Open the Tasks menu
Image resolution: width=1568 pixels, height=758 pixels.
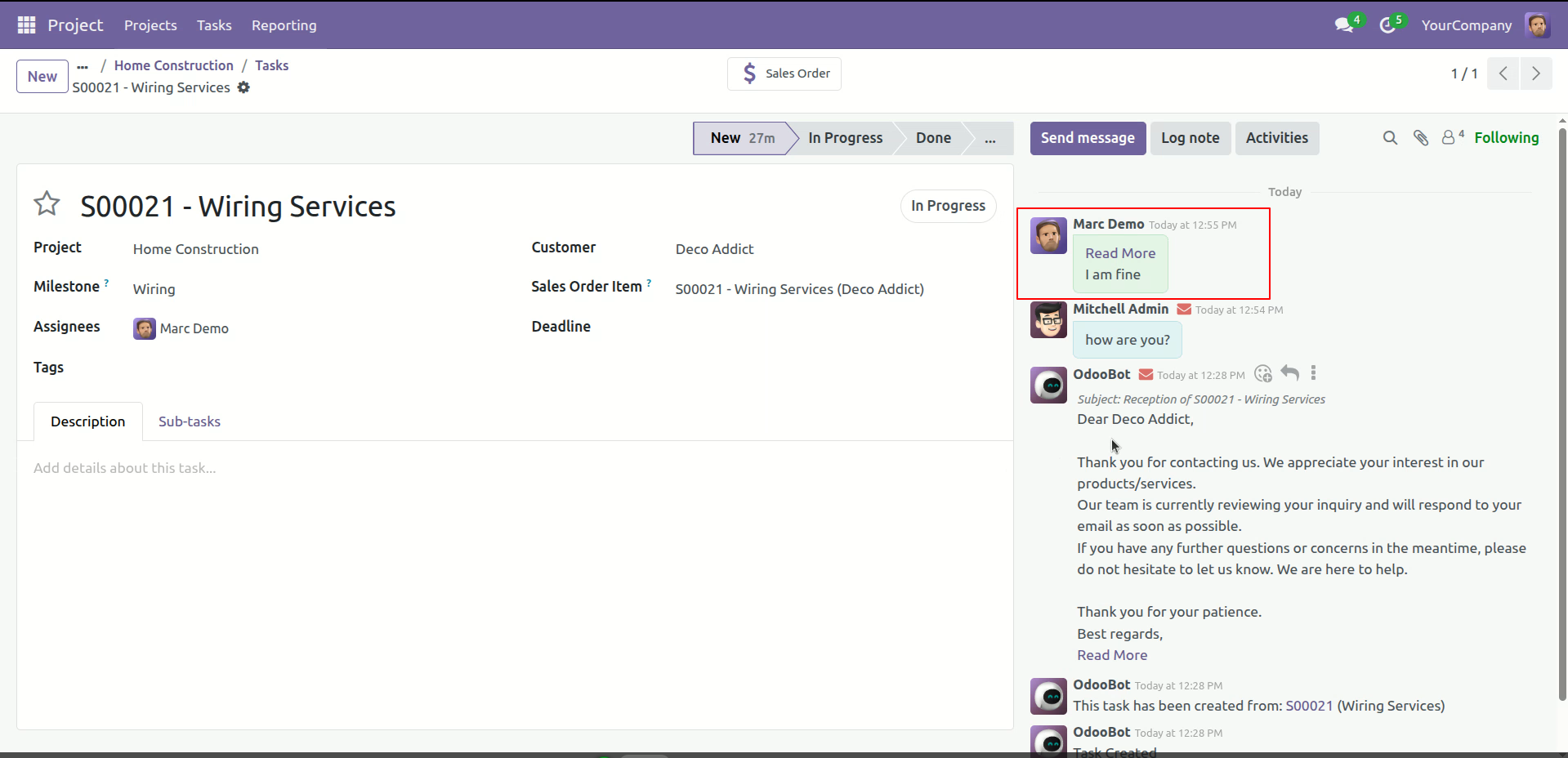(214, 25)
